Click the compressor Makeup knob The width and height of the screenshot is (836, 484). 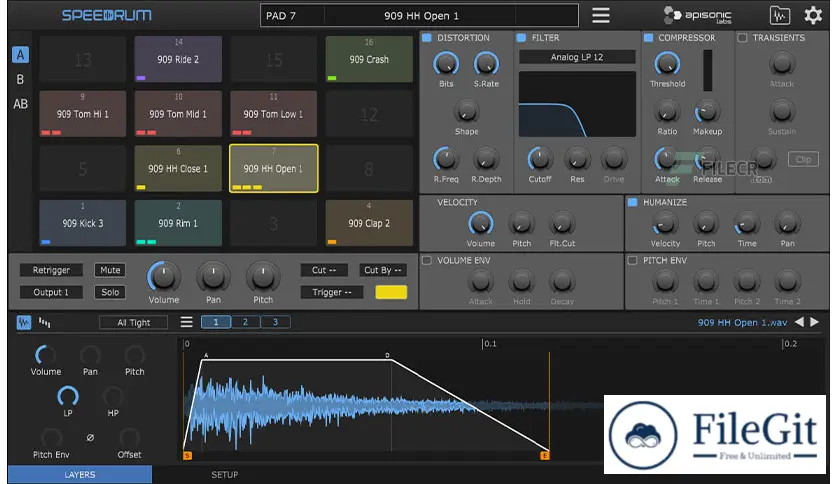707,112
